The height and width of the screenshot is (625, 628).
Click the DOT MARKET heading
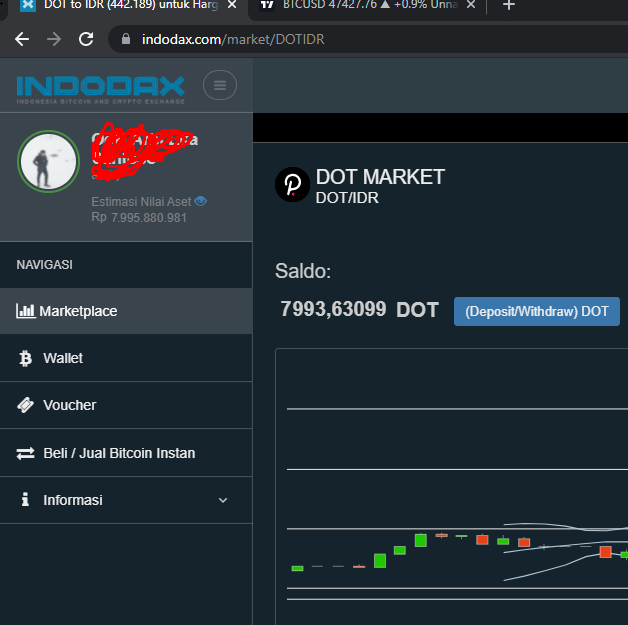(x=380, y=177)
